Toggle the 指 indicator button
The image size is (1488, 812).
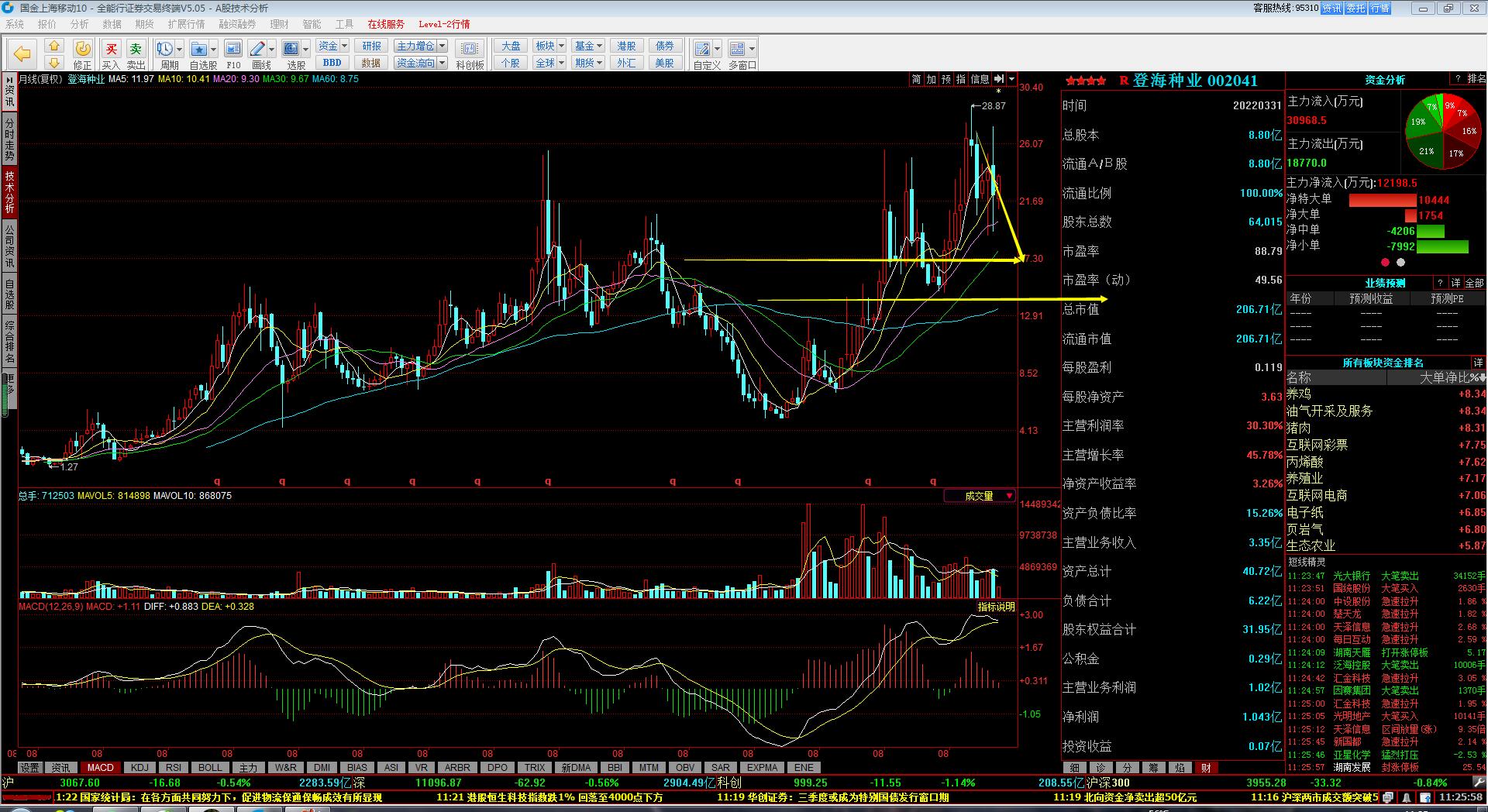click(961, 79)
